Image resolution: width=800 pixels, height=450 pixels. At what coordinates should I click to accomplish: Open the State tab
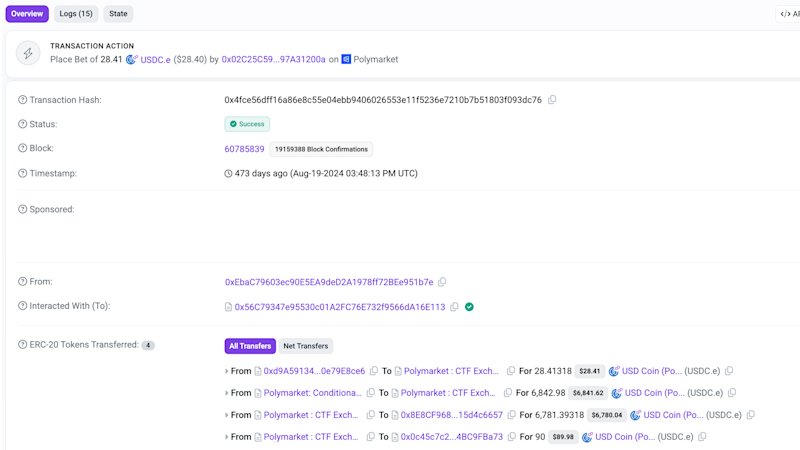118,14
